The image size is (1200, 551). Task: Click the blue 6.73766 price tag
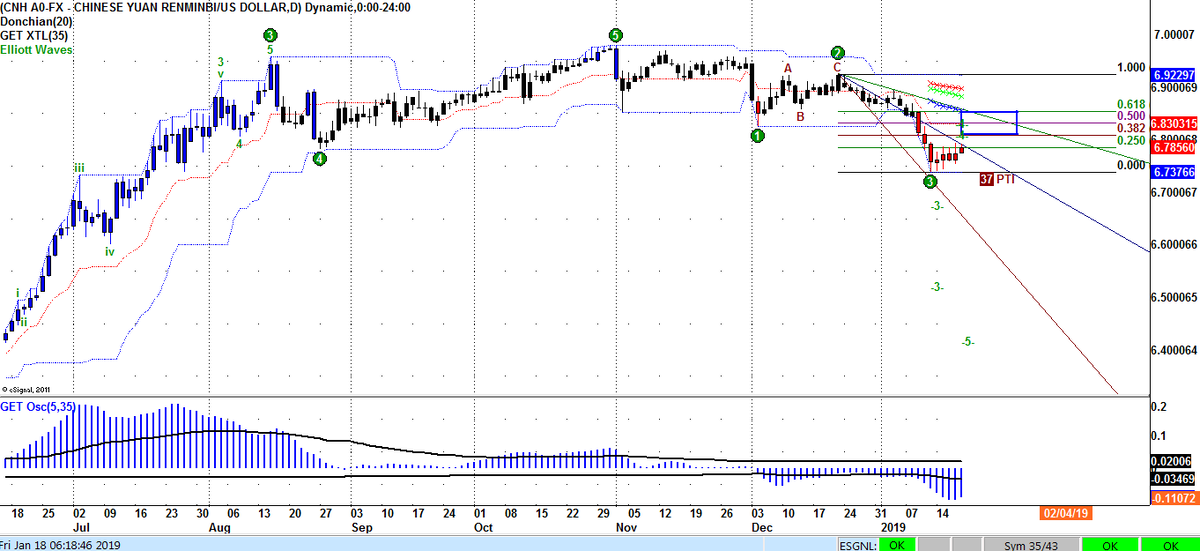(1172, 172)
